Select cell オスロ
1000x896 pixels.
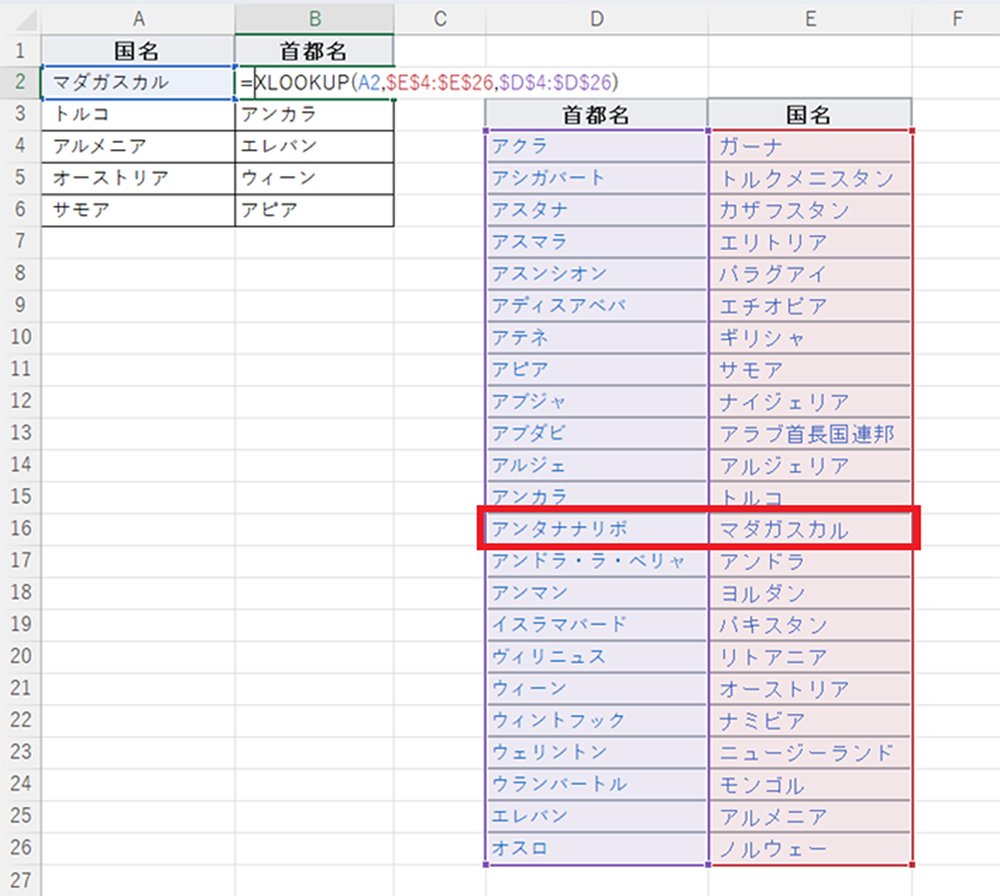[x=597, y=848]
